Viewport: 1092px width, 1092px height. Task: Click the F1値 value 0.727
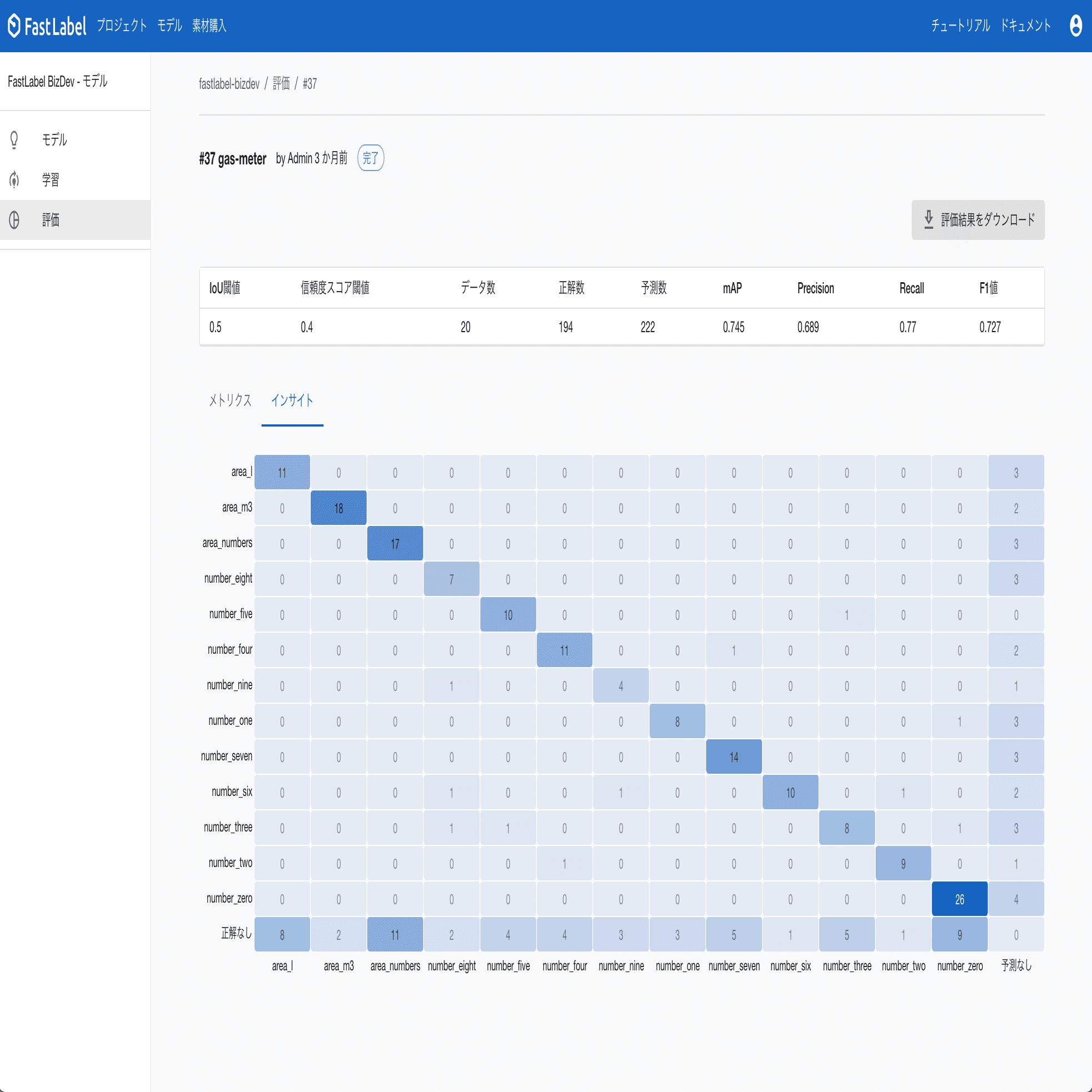(990, 327)
